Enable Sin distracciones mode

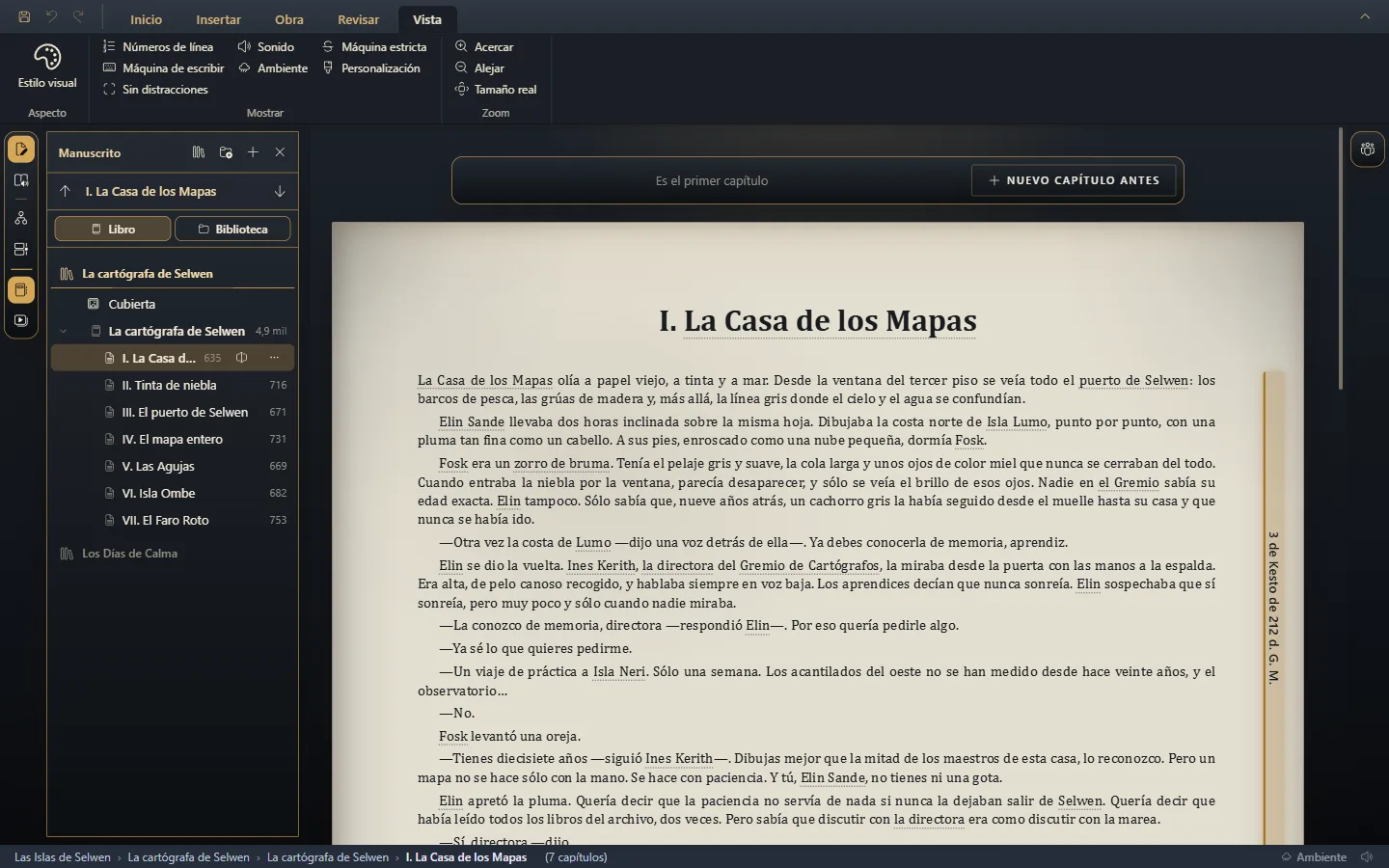155,89
